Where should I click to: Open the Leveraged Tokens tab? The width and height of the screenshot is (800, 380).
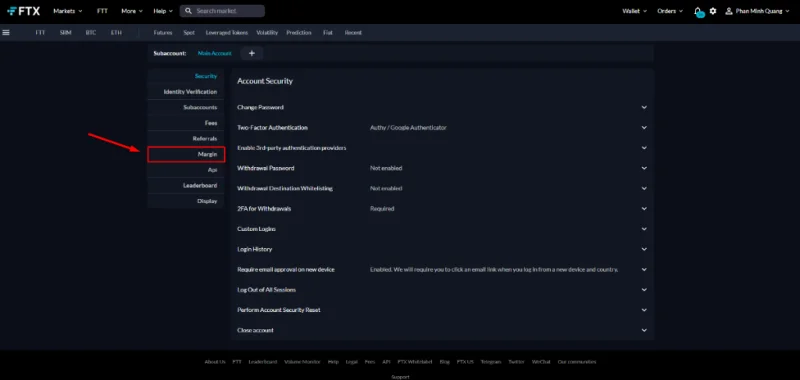pos(227,32)
